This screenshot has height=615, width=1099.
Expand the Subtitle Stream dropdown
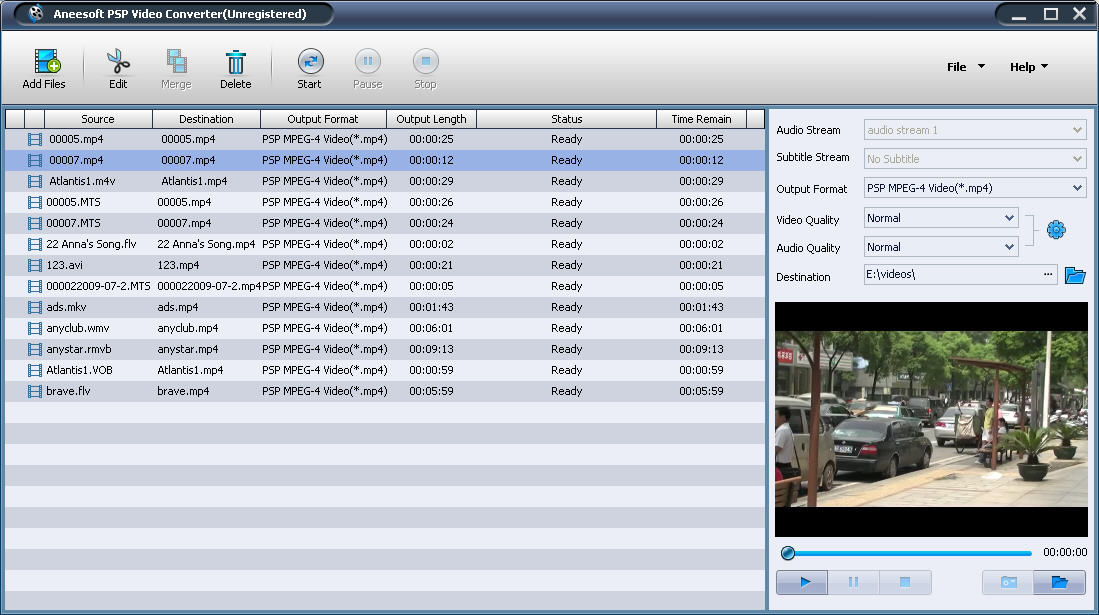coord(1077,159)
